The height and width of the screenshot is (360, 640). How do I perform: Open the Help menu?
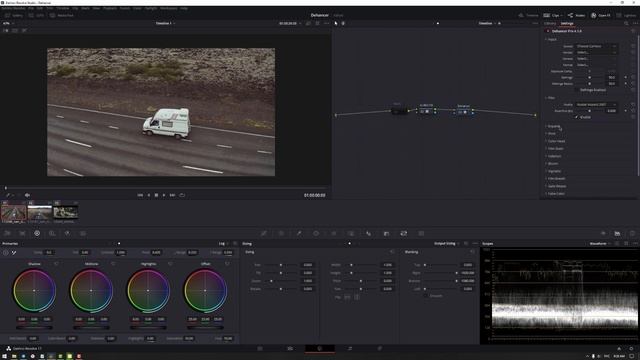coord(184,8)
